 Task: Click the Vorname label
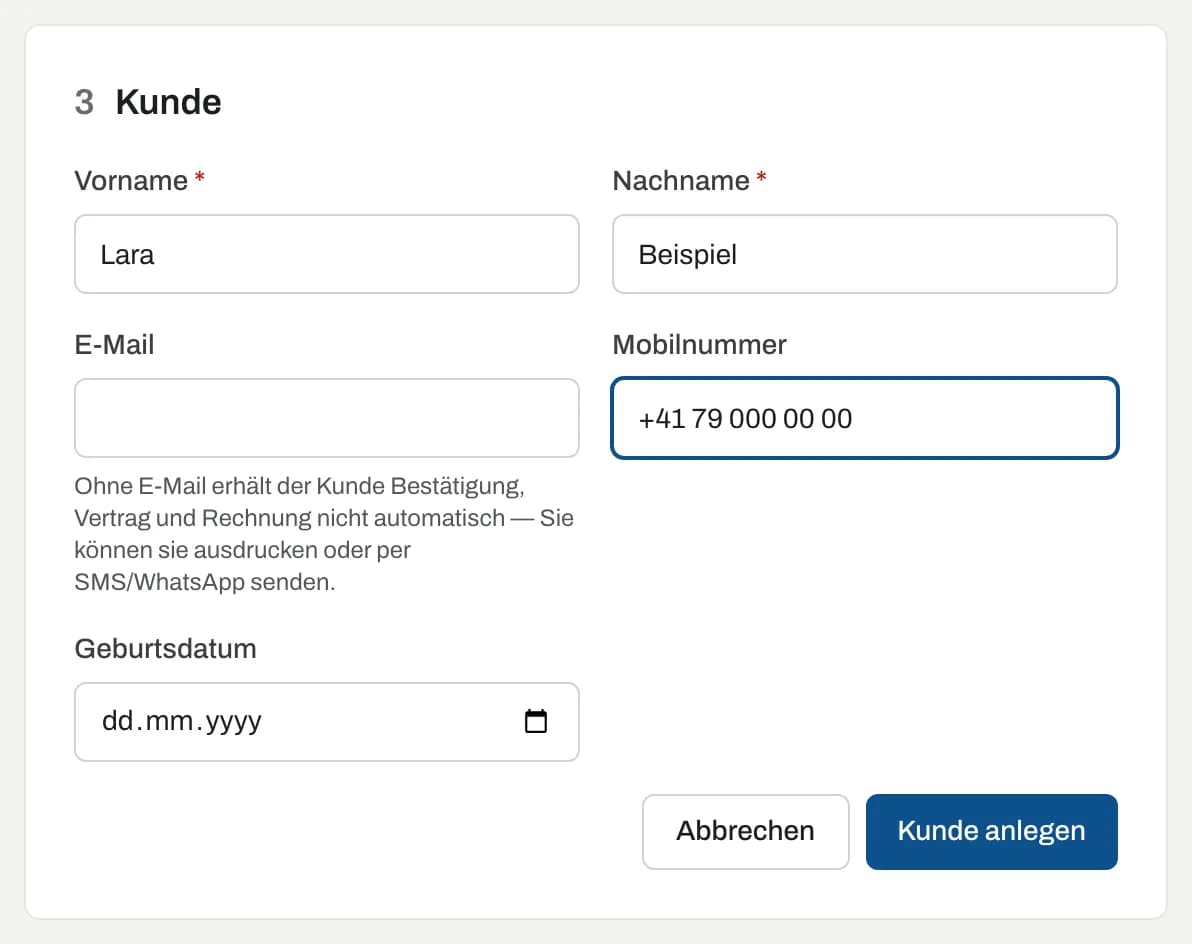click(x=131, y=181)
